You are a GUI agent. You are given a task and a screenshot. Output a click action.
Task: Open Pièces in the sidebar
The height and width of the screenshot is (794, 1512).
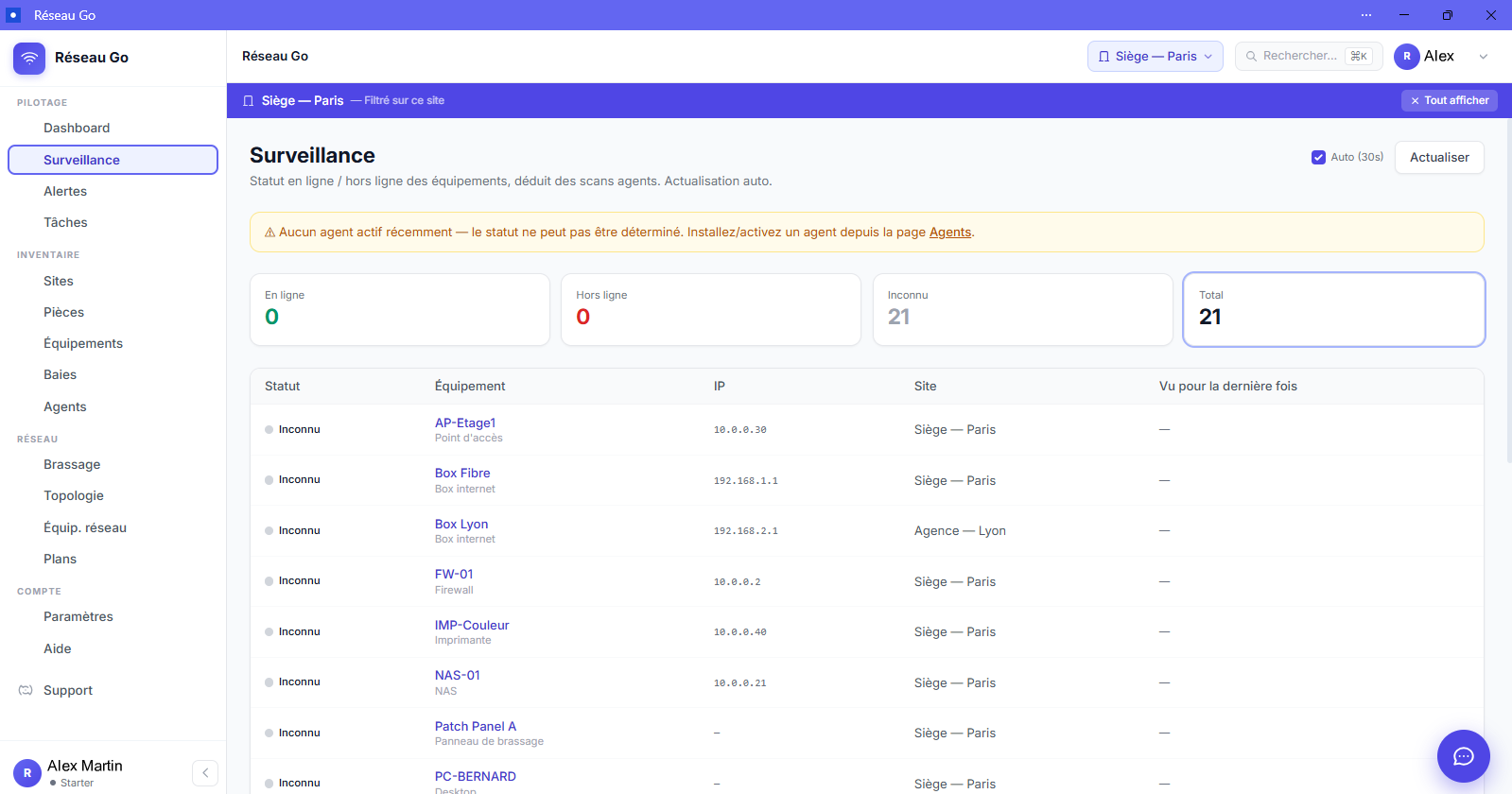(x=113, y=313)
